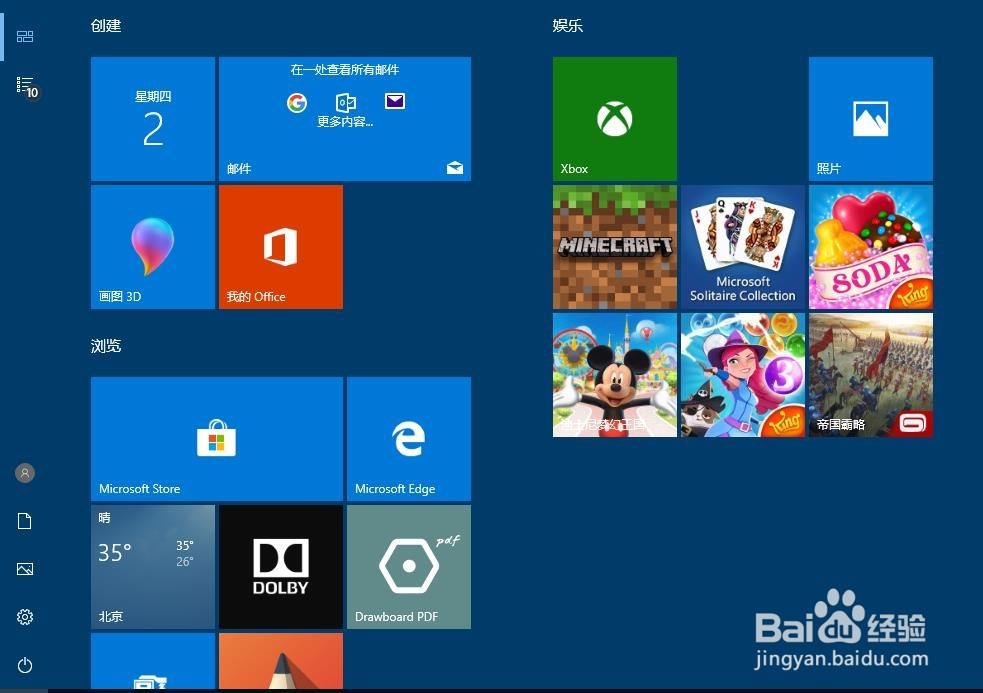Launch Microsoft Edge tile
This screenshot has height=693, width=983.
409,439
